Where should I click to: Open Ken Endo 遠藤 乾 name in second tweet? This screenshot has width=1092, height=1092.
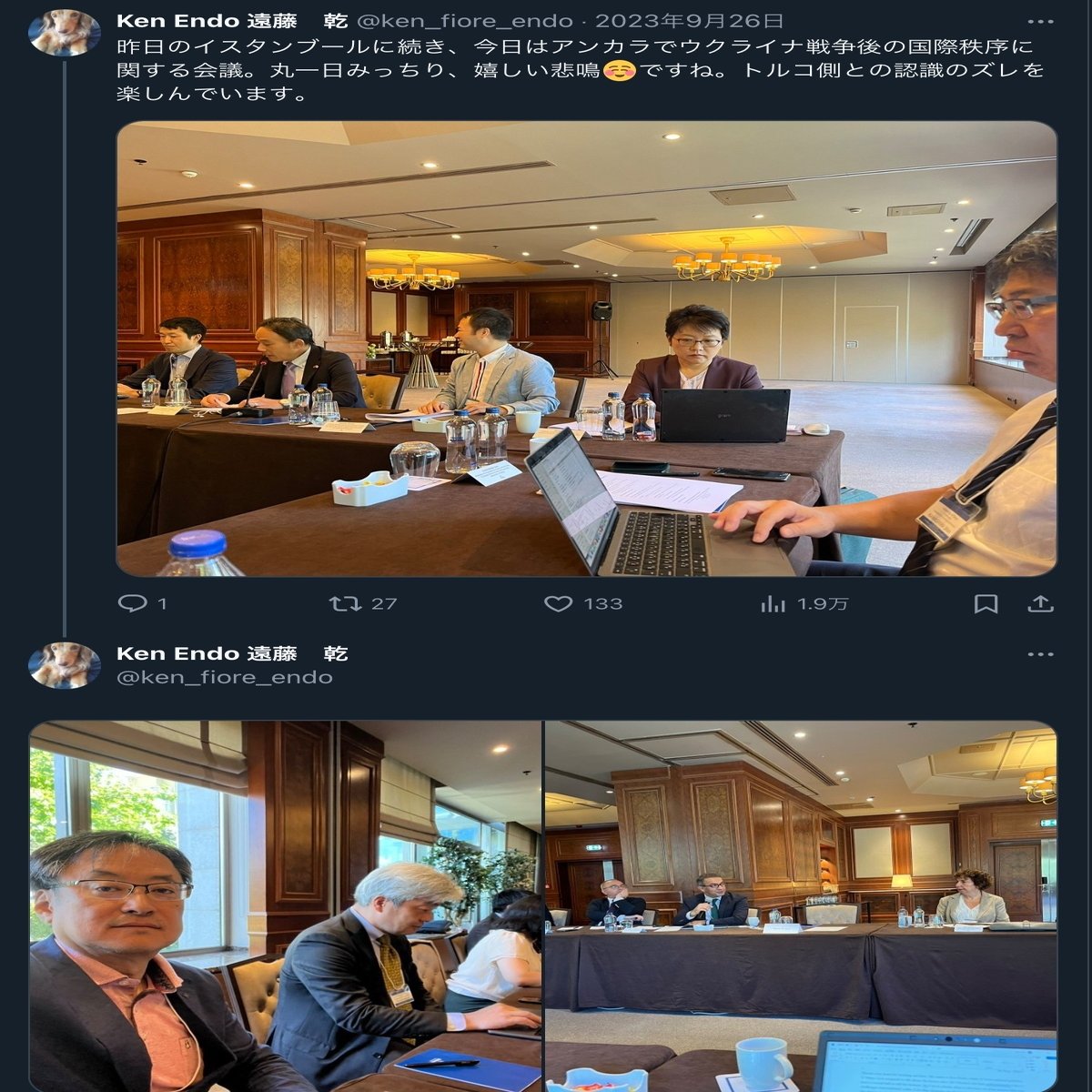[232, 653]
